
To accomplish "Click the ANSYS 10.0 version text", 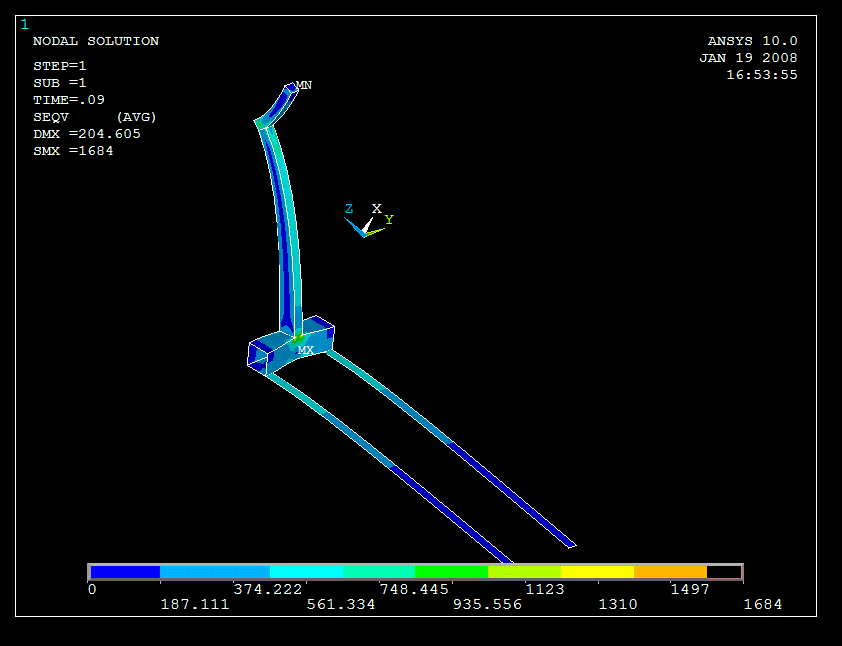I will pyautogui.click(x=752, y=41).
